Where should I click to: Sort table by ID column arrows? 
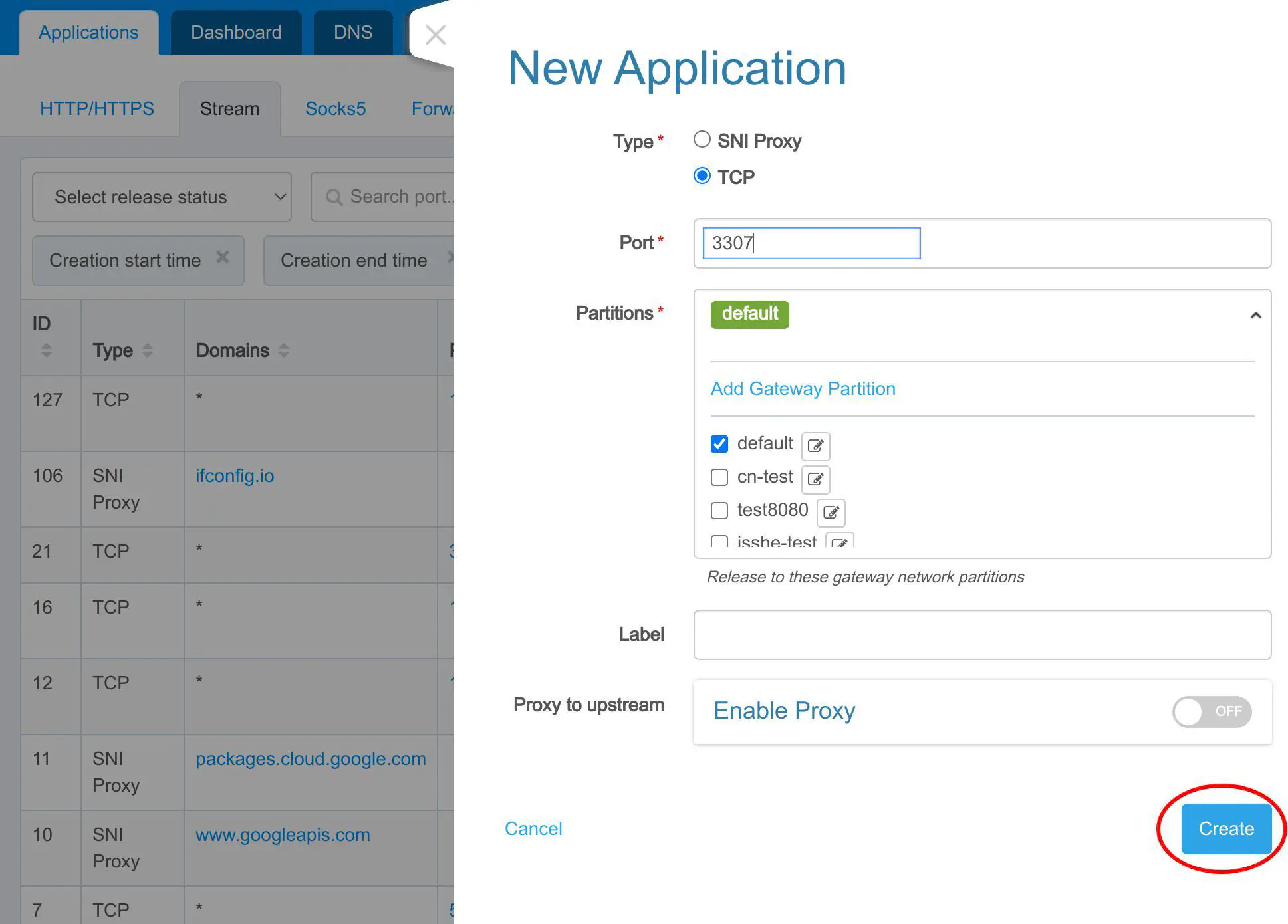46,350
